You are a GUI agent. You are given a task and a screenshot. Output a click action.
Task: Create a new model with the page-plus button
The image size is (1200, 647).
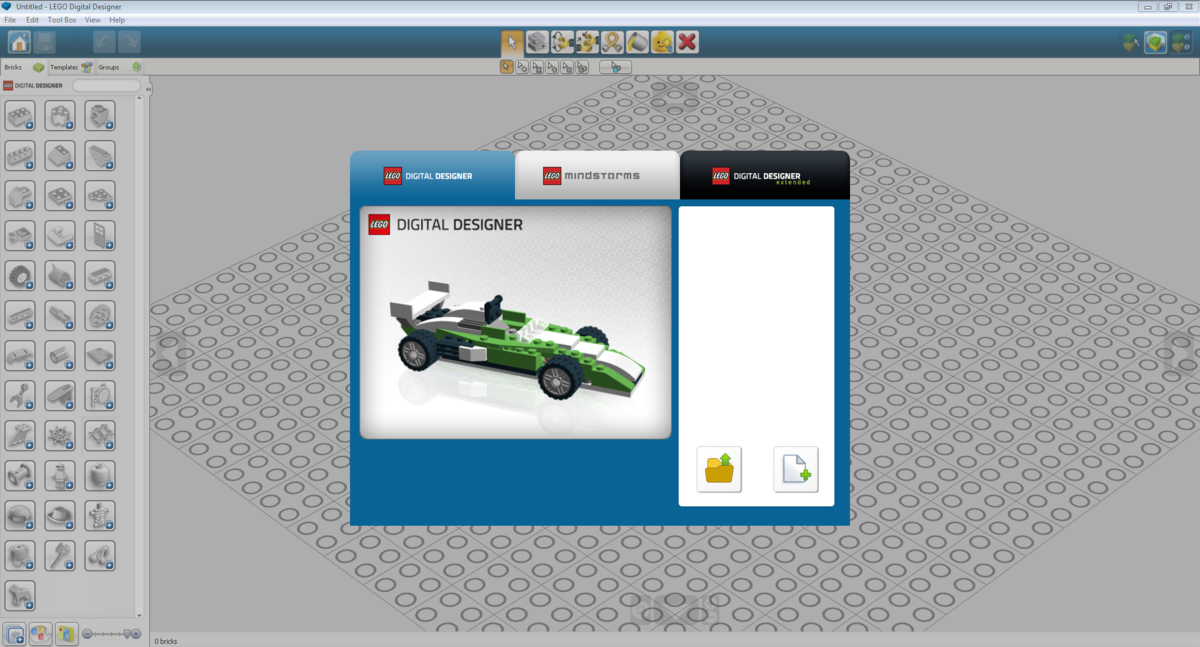point(796,469)
